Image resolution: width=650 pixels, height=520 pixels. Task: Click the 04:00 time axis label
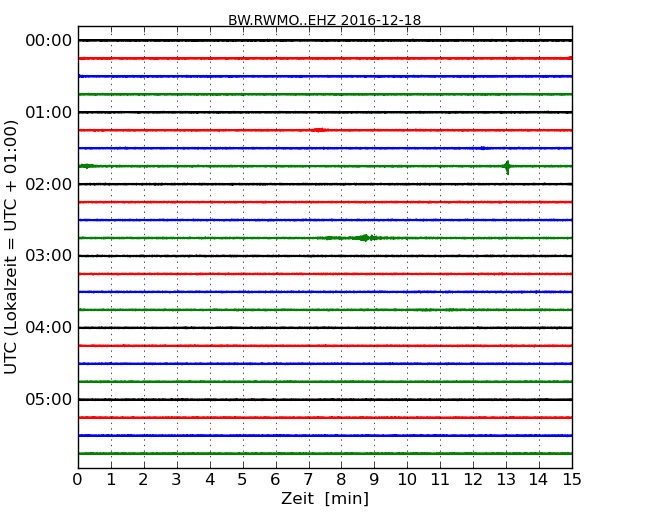click(49, 328)
